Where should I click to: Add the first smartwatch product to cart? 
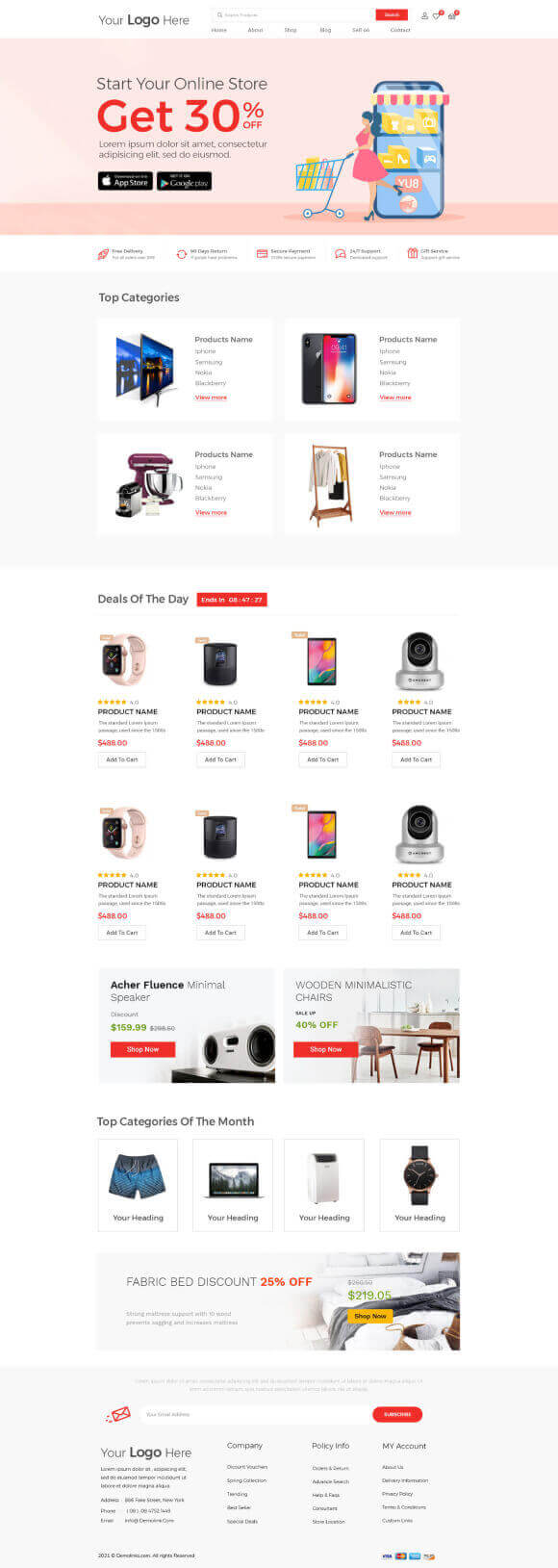point(122,759)
